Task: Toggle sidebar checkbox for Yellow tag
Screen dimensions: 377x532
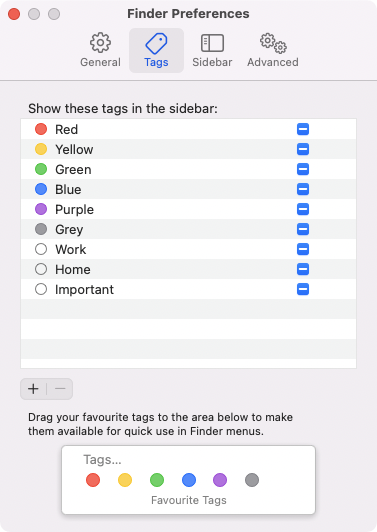Action: tap(303, 149)
